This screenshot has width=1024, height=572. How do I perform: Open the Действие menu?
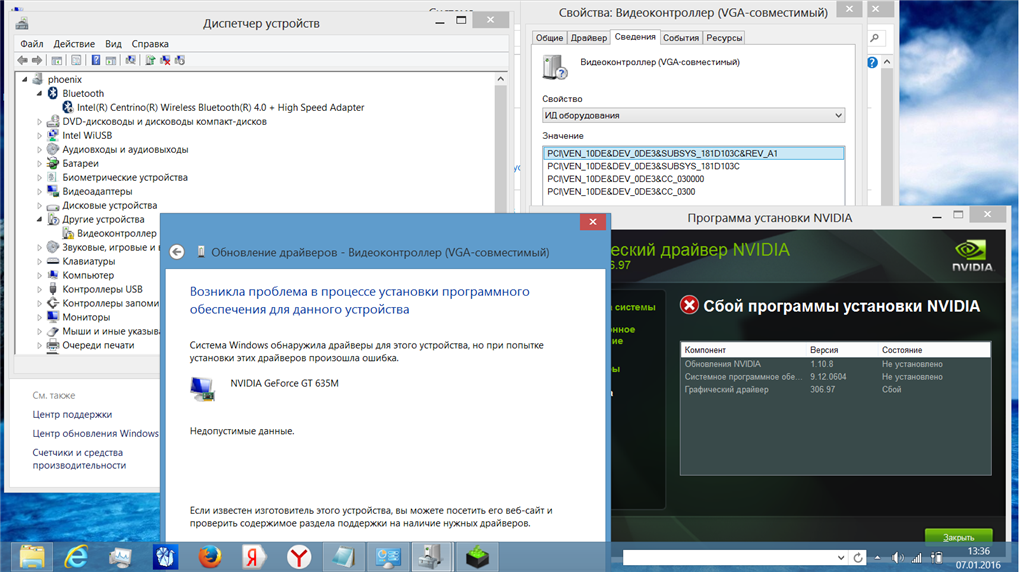tap(74, 44)
